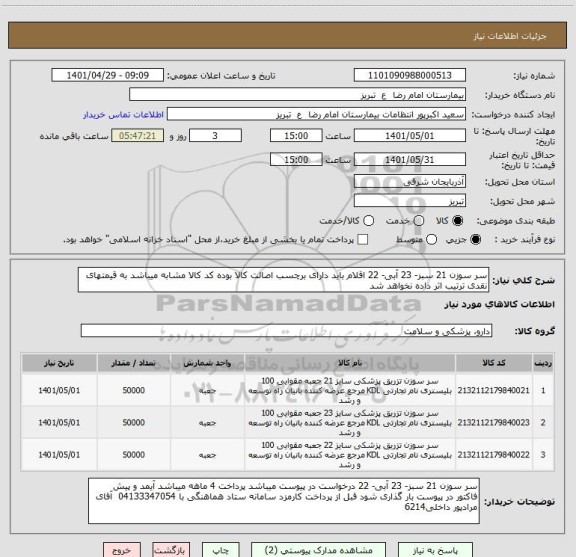Image resolution: width=576 pixels, height=557 pixels.
Task: Click the ردیف column header
Action: point(543,363)
